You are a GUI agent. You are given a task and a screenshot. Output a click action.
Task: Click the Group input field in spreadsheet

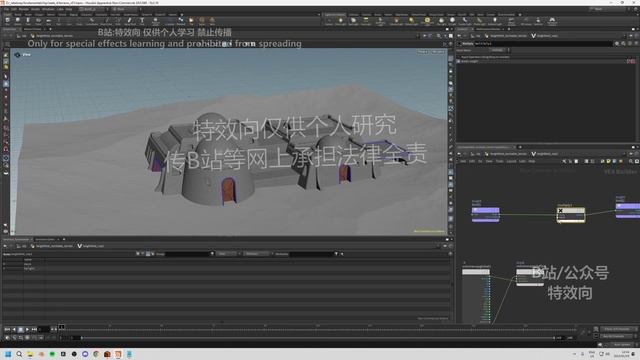(187, 254)
